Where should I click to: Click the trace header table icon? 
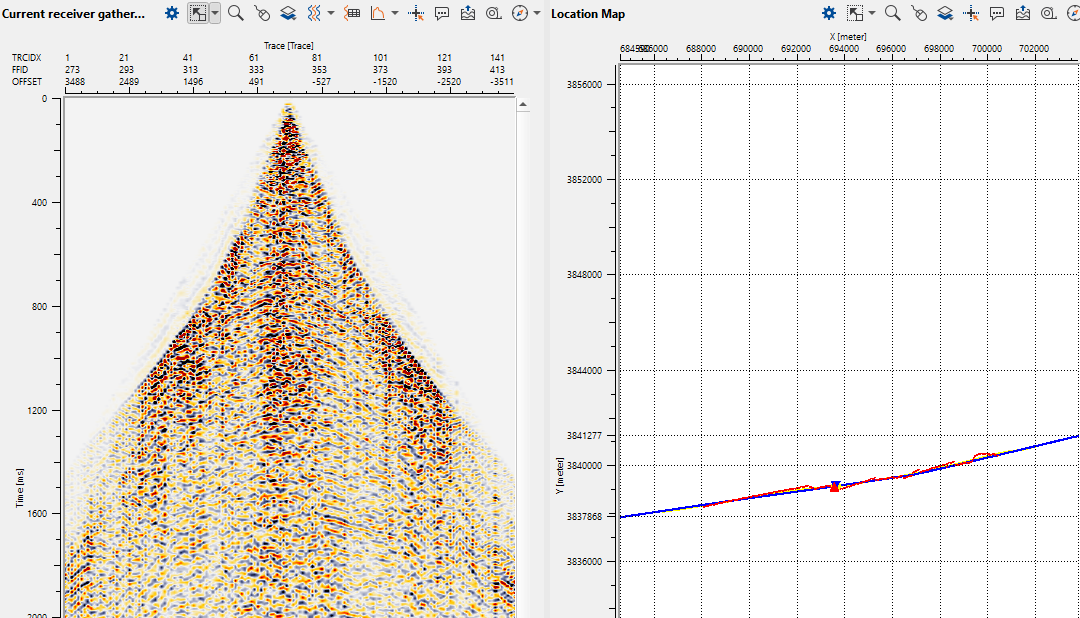point(351,13)
